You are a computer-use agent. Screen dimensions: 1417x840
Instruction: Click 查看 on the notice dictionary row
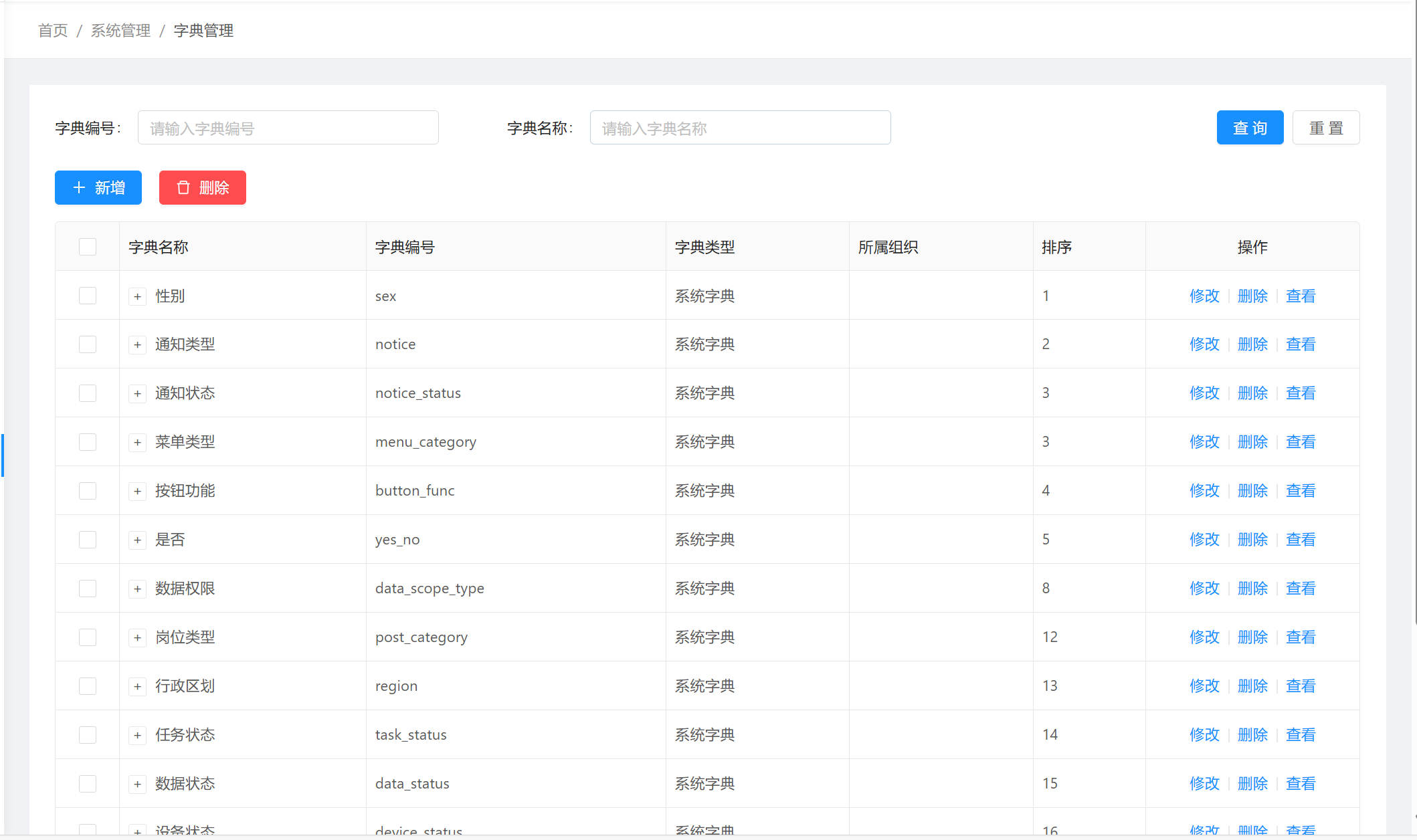pyautogui.click(x=1301, y=344)
